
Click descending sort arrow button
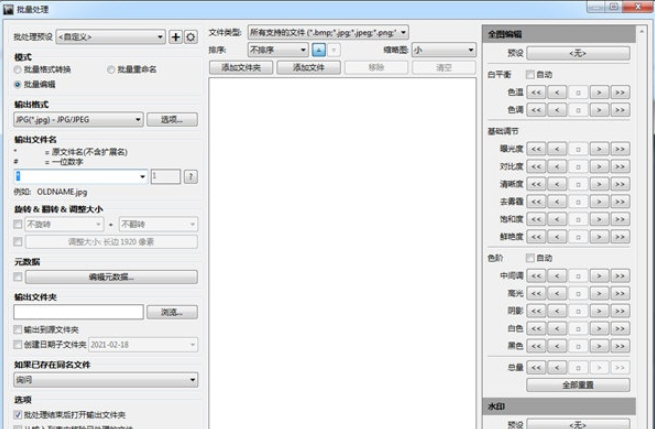(x=333, y=50)
